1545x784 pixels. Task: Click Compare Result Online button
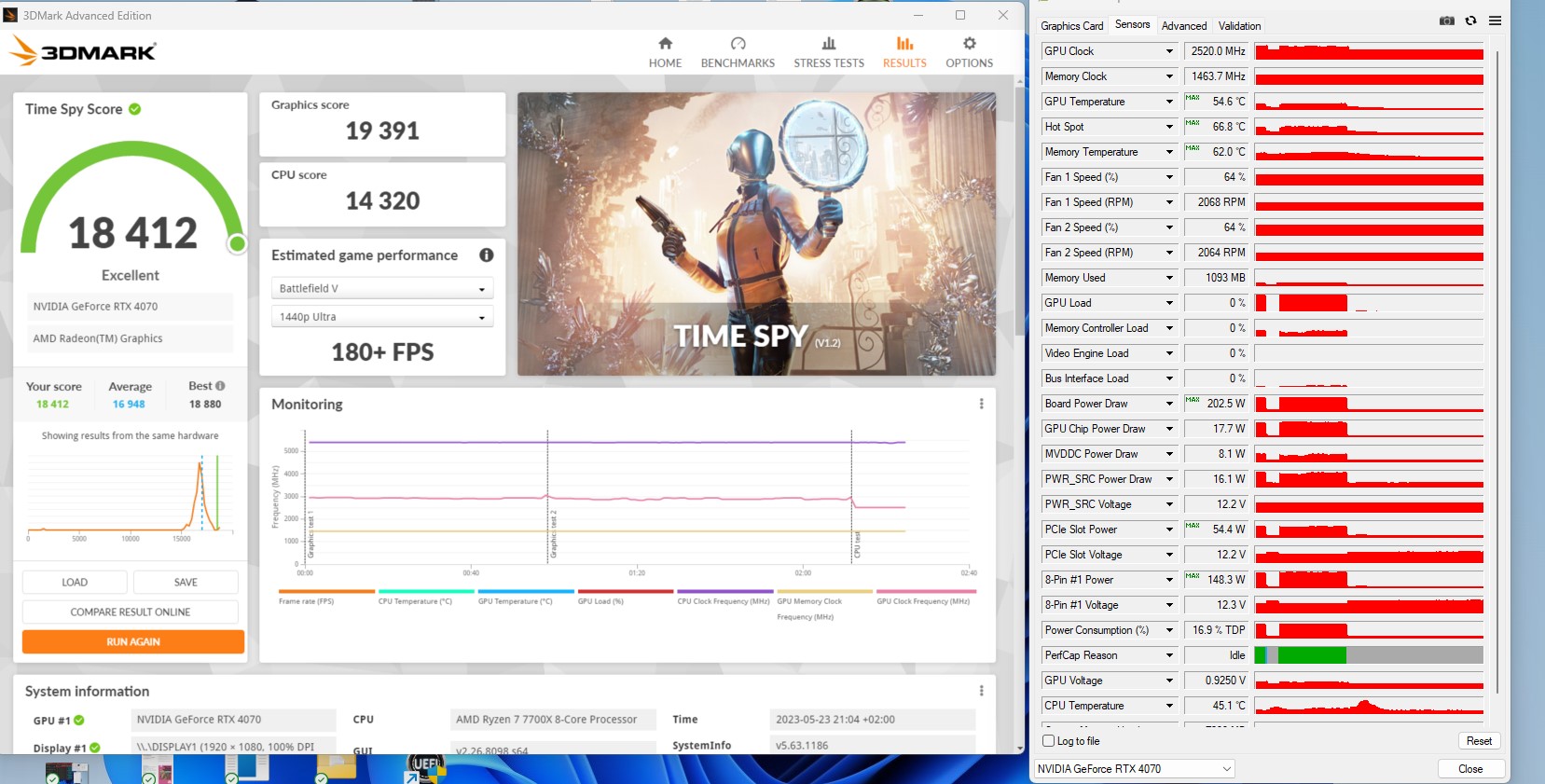tap(131, 612)
